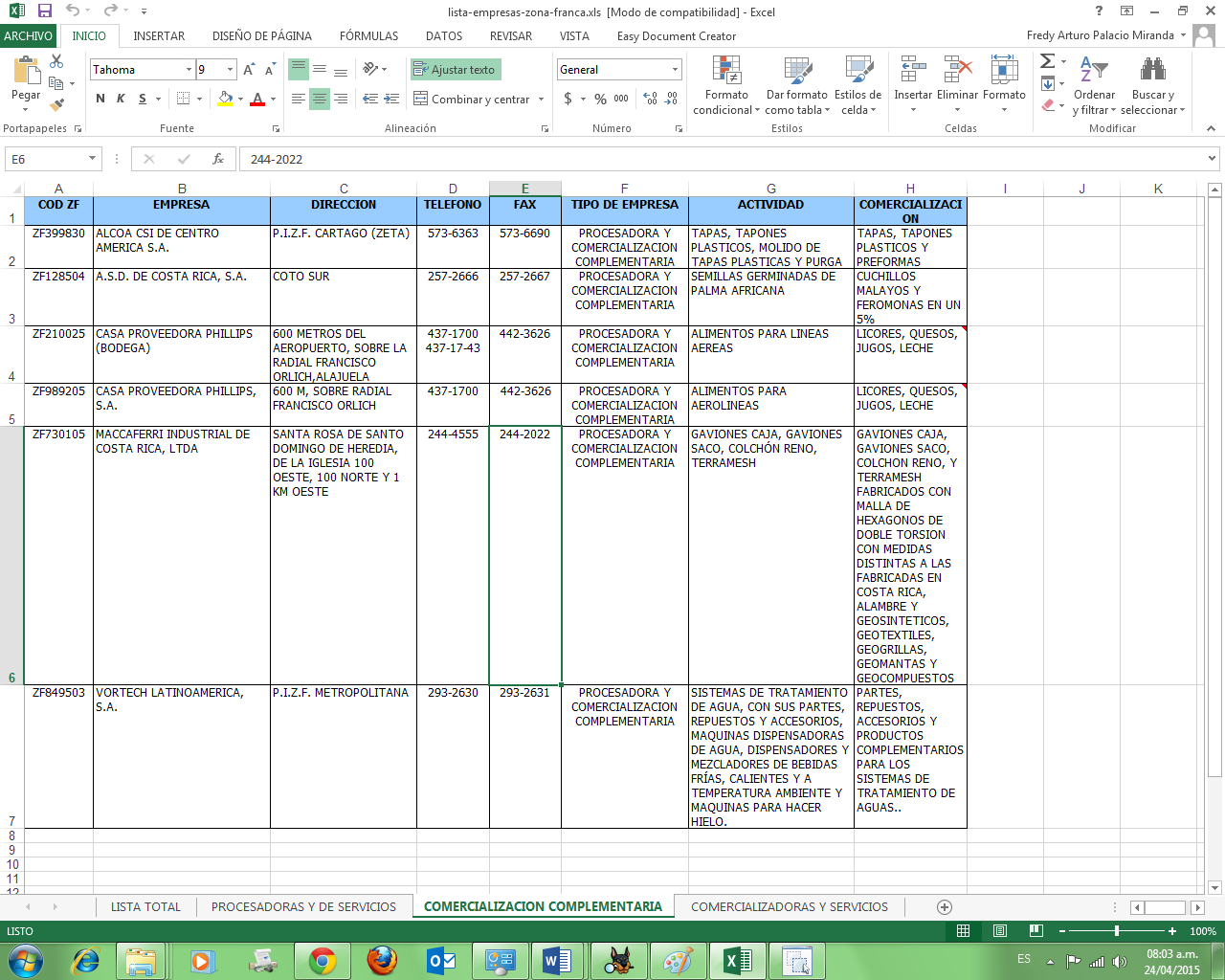Switch to the FÓRMULAS ribbon tab
This screenshot has width=1225, height=980.
(x=368, y=35)
